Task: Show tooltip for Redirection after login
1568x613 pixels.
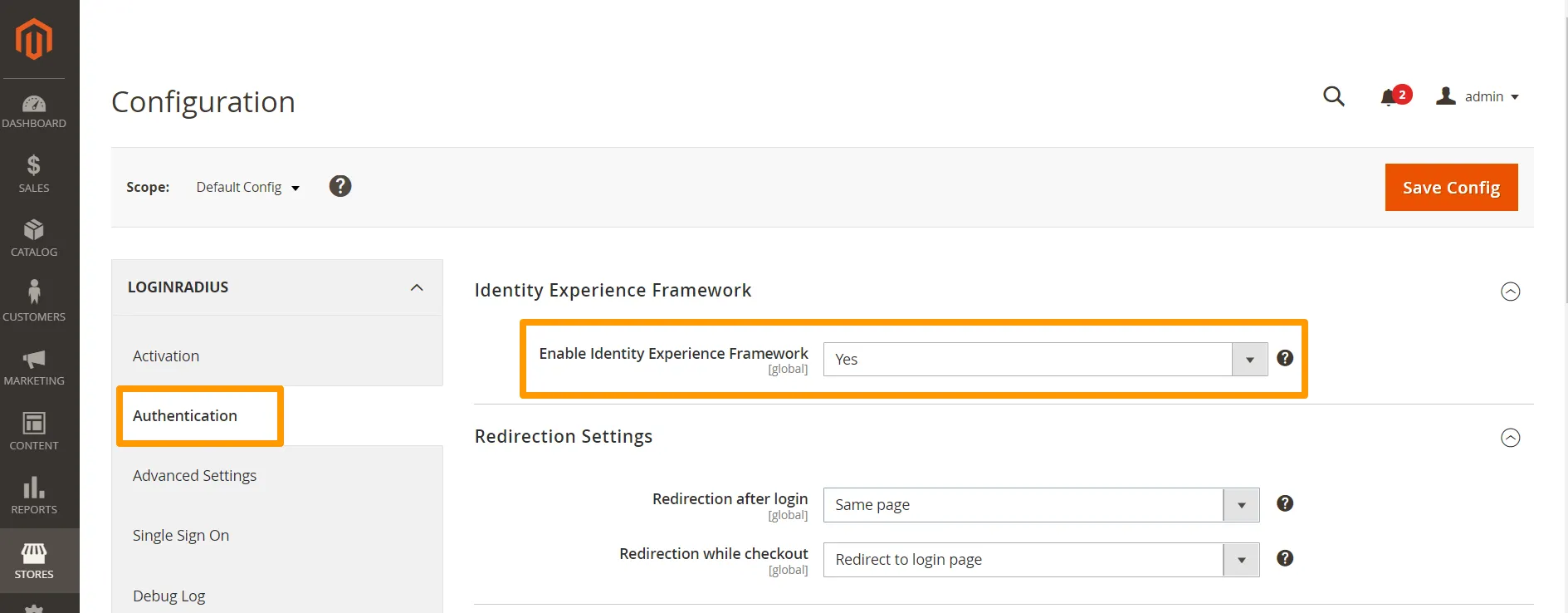Action: (1284, 503)
